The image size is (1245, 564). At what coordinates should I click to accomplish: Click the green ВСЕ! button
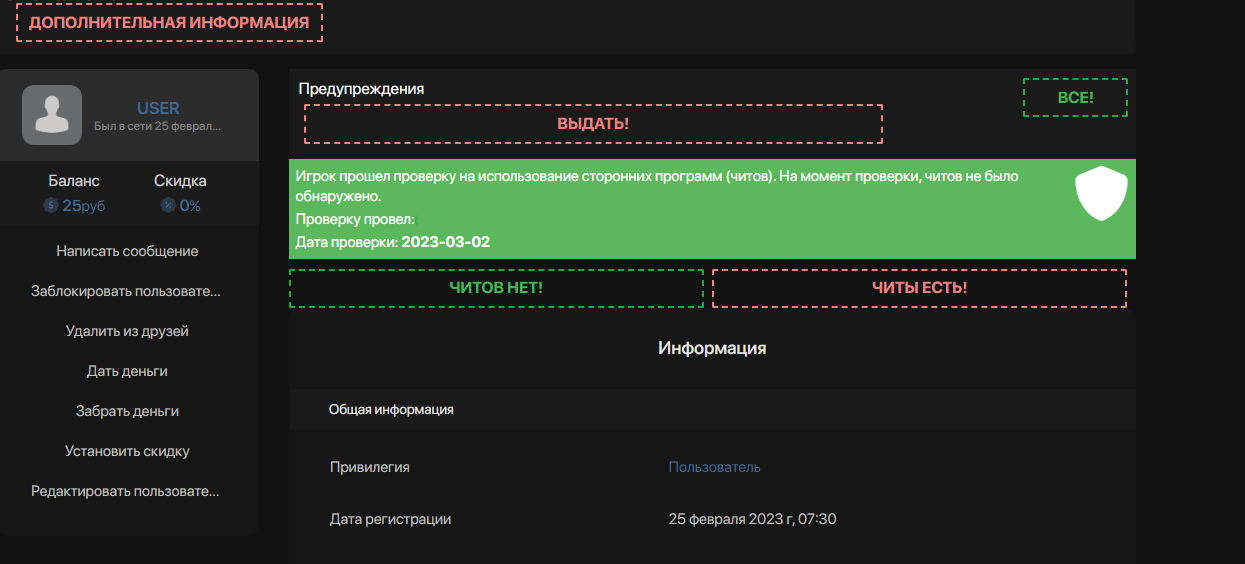(1075, 98)
